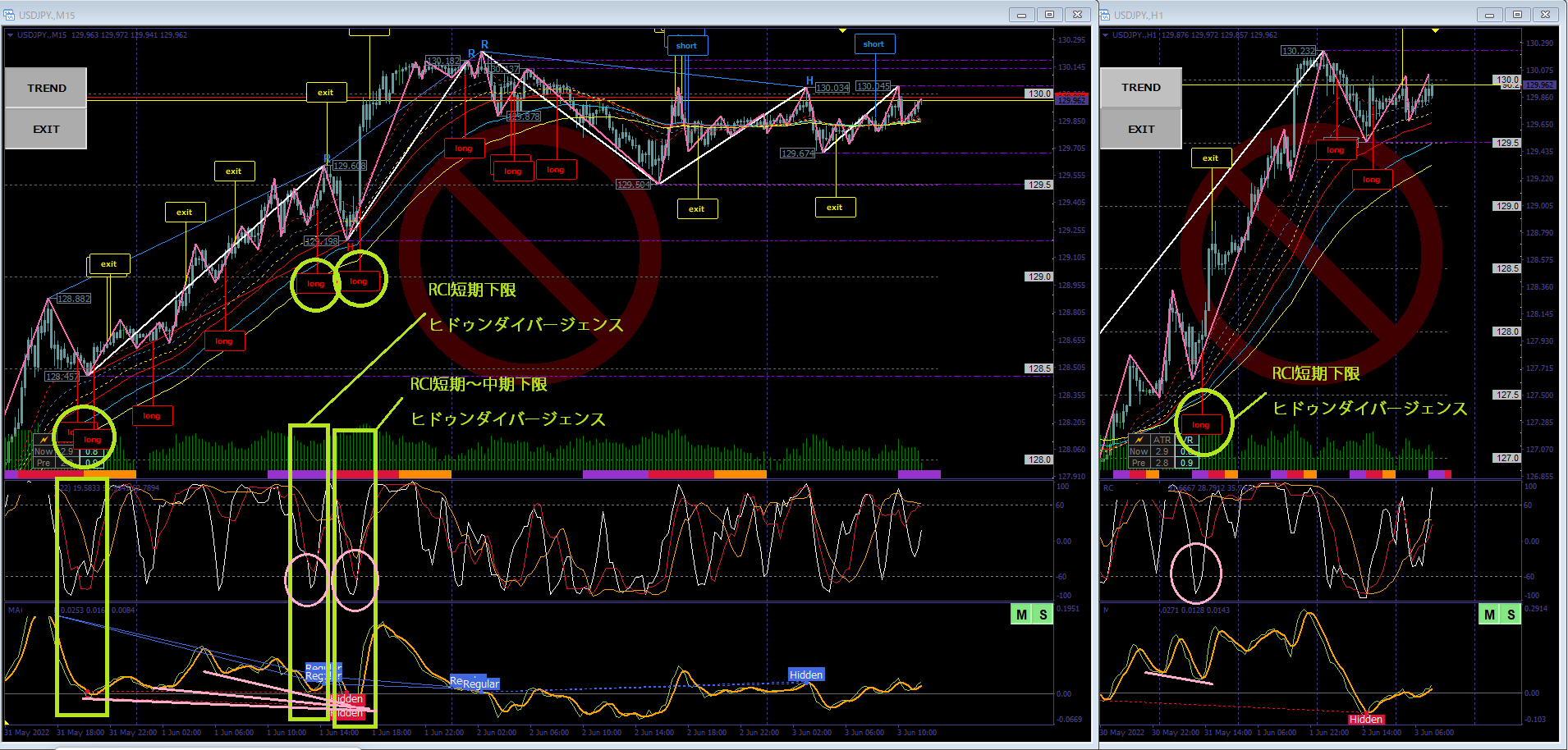Click the 2 Jun 14:00 time label in M15
The height and width of the screenshot is (750, 1568).
[x=654, y=733]
